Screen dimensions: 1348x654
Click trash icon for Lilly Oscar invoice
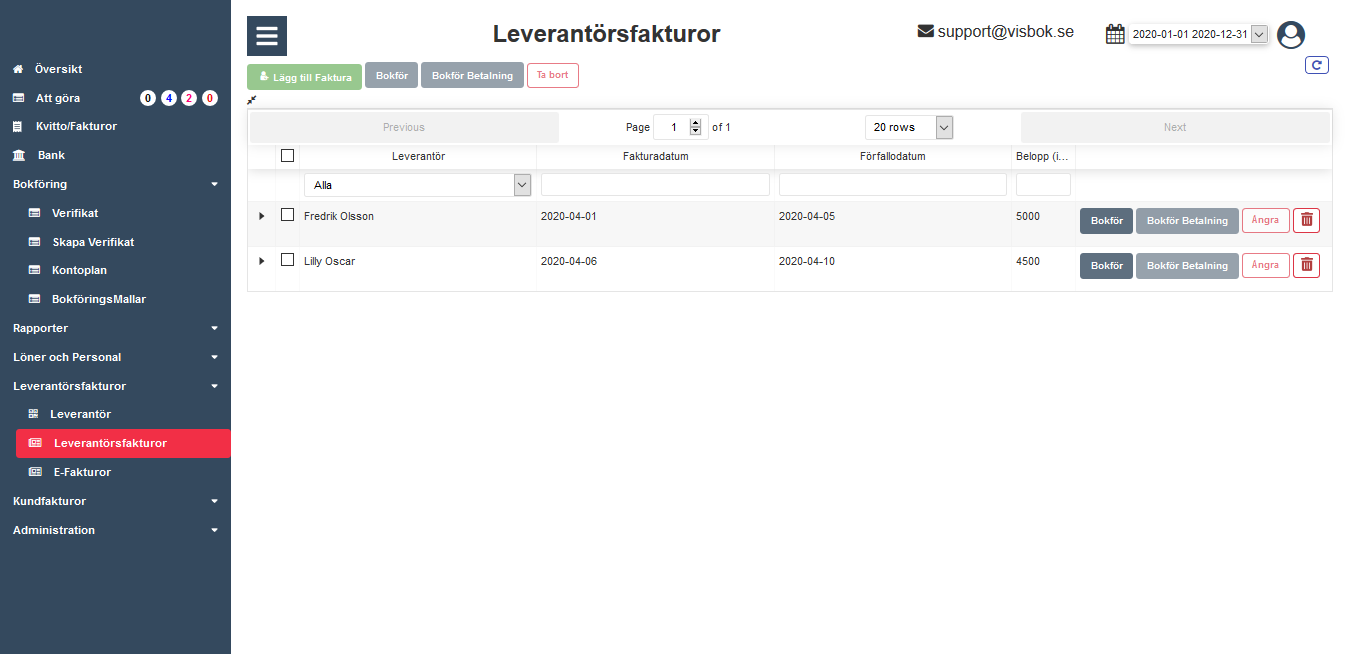pos(1306,265)
